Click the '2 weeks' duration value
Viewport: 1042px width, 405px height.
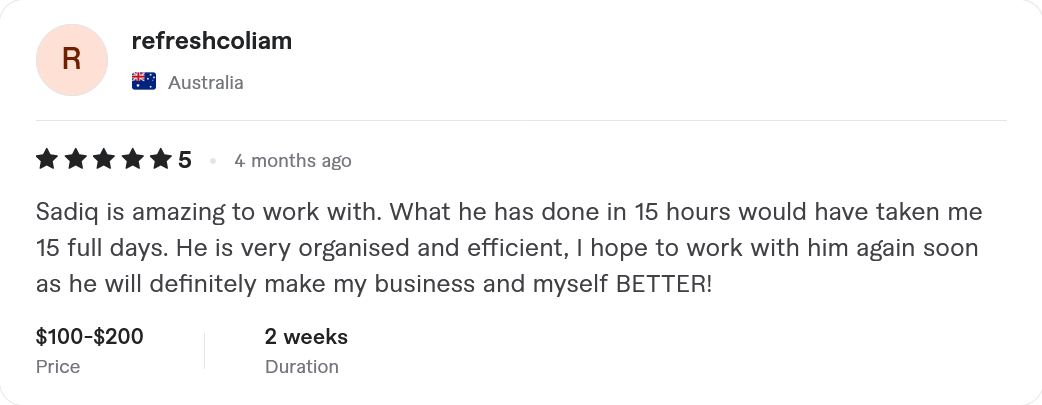(306, 337)
